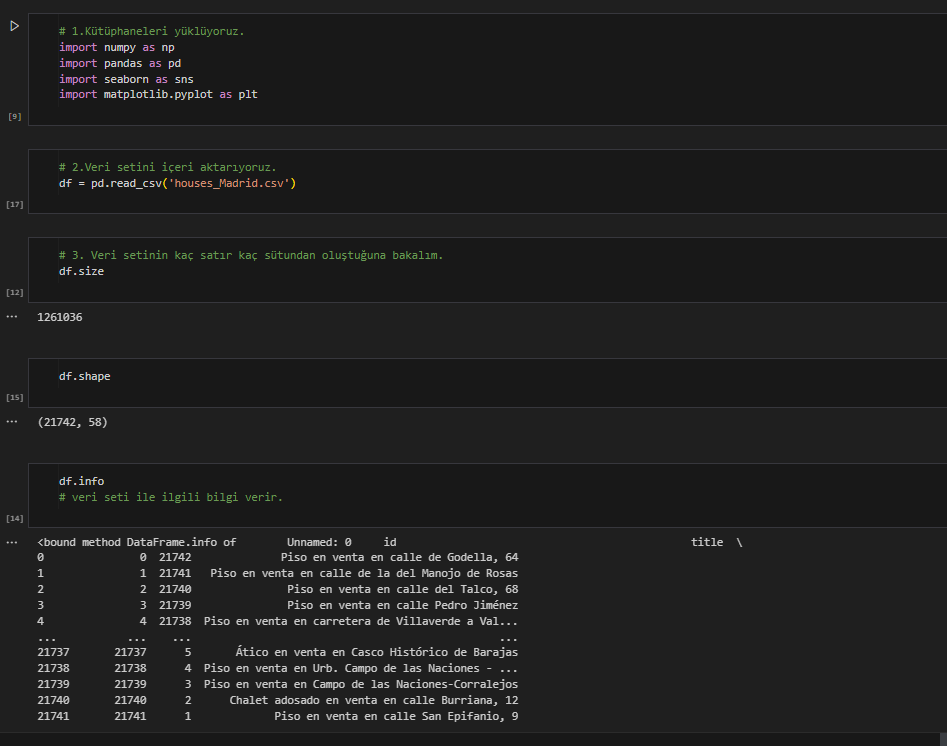The height and width of the screenshot is (746, 947).
Task: Place cursor on the df.info line
Action: click(81, 481)
